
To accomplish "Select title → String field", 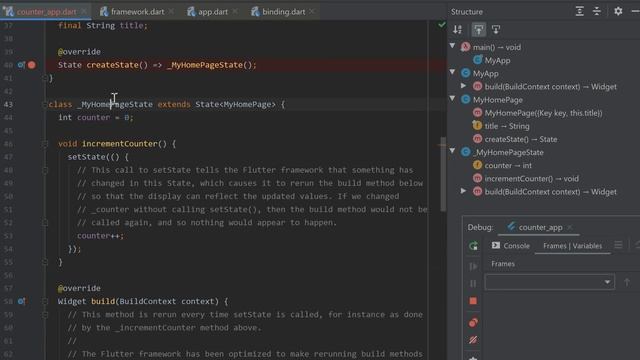I will (x=507, y=126).
